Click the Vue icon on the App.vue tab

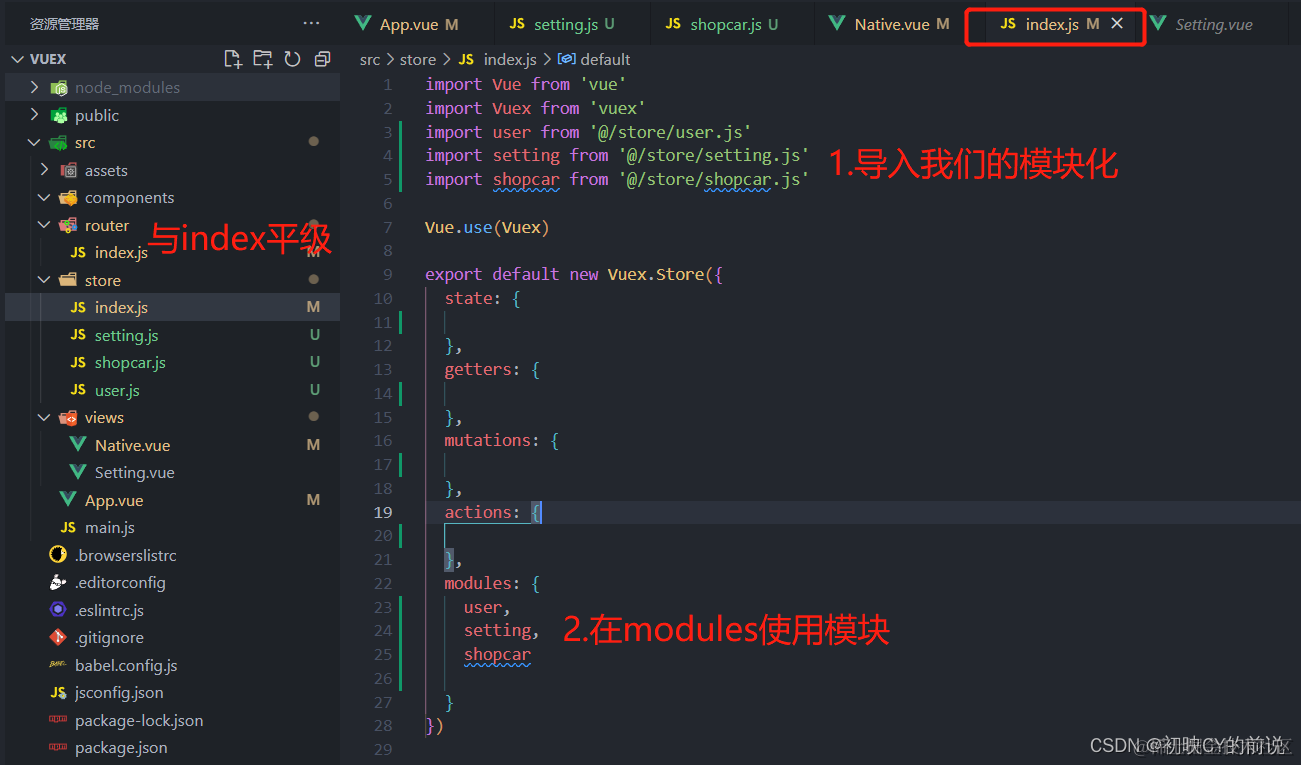pos(363,24)
